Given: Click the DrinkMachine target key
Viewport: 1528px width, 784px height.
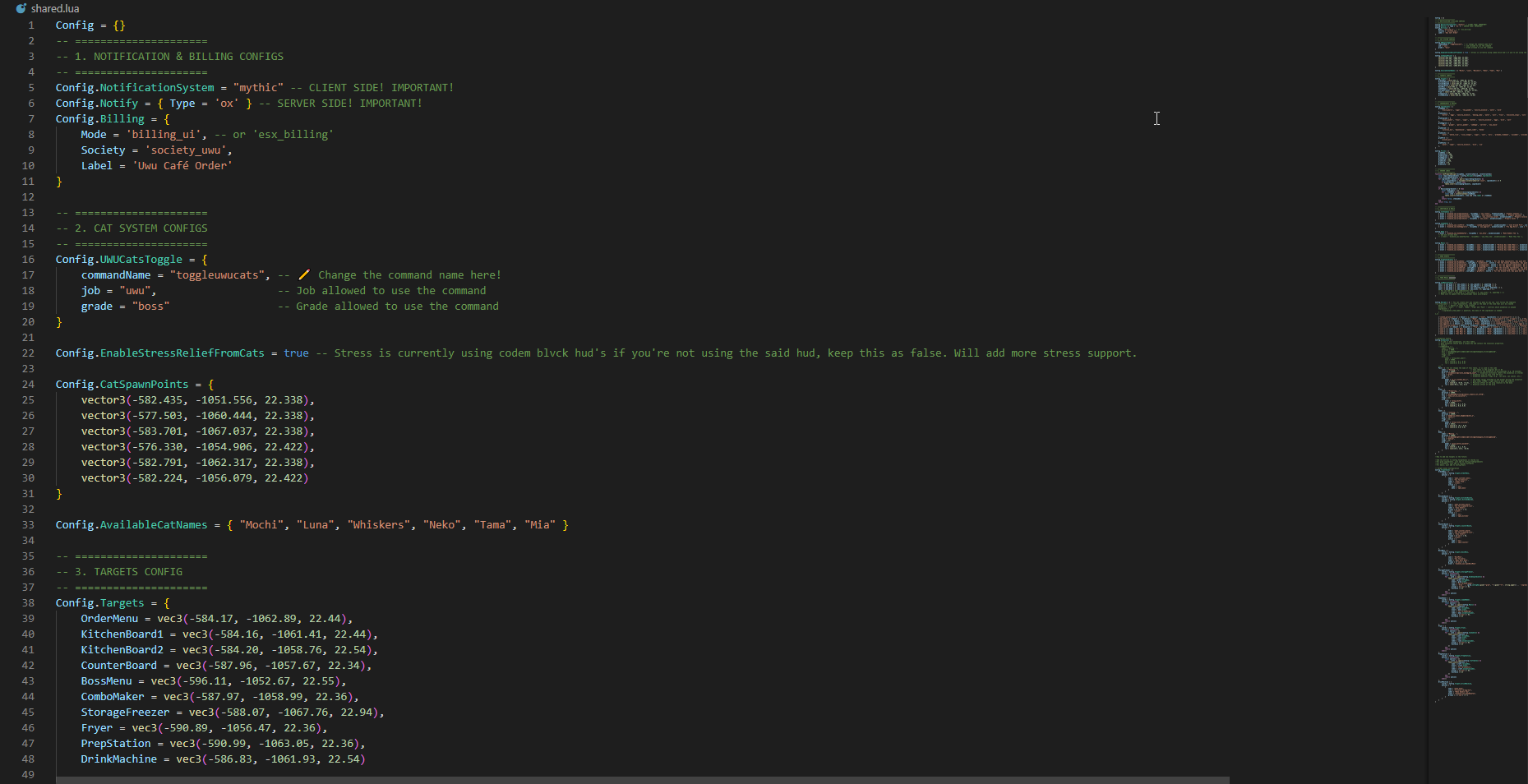Looking at the screenshot, I should click(118, 759).
